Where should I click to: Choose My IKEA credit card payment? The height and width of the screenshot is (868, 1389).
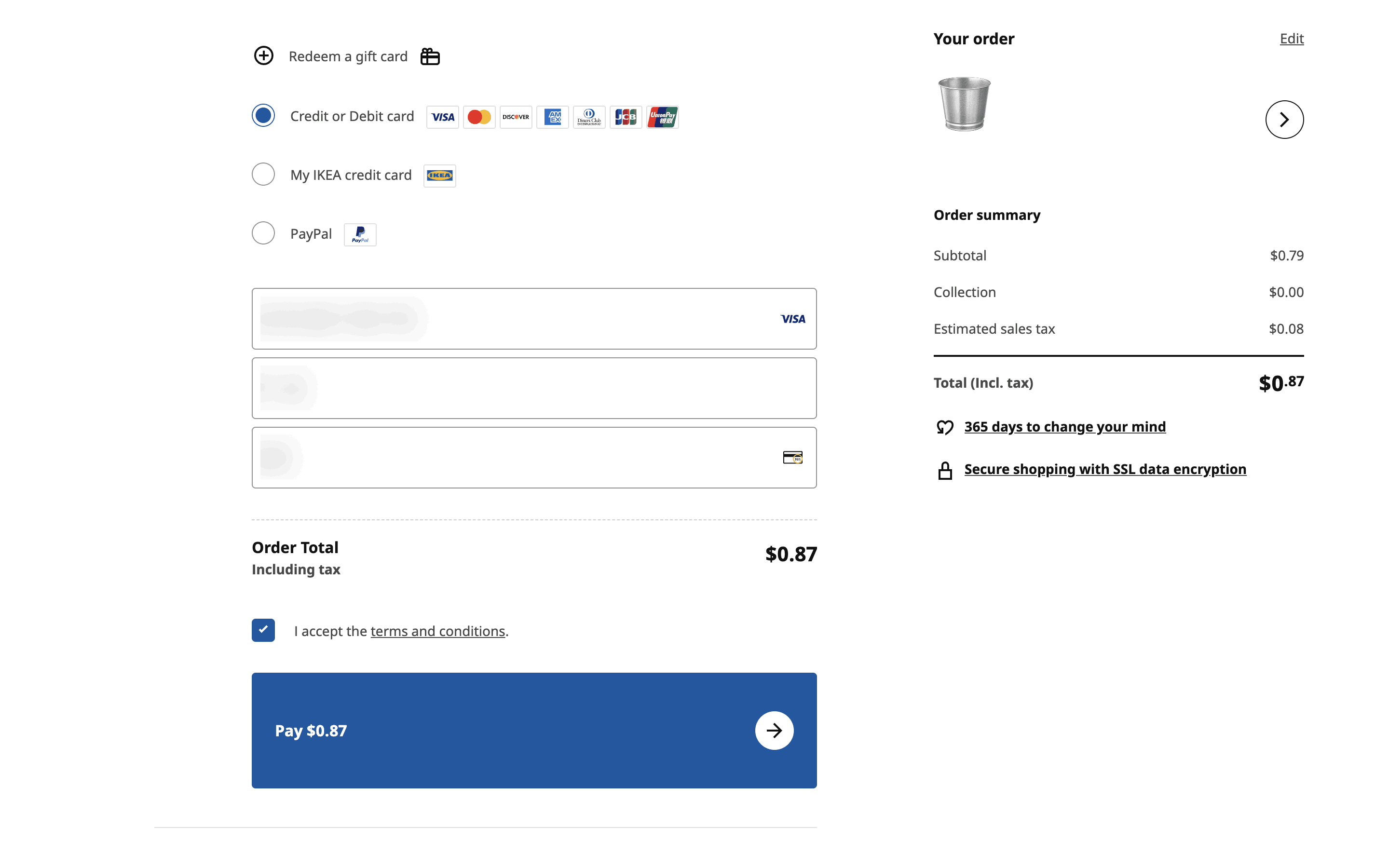click(x=263, y=175)
